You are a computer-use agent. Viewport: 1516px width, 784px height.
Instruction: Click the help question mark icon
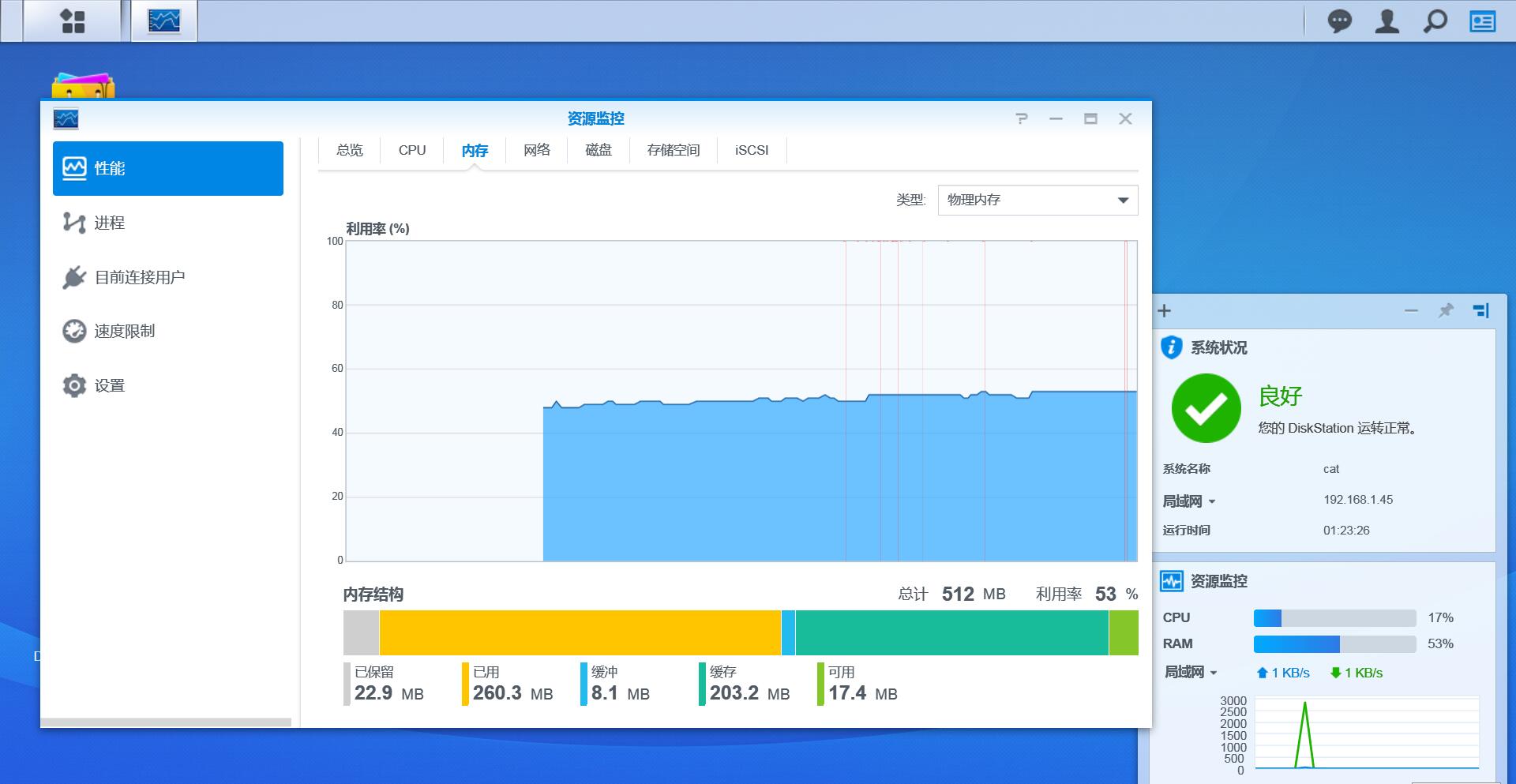[1022, 118]
